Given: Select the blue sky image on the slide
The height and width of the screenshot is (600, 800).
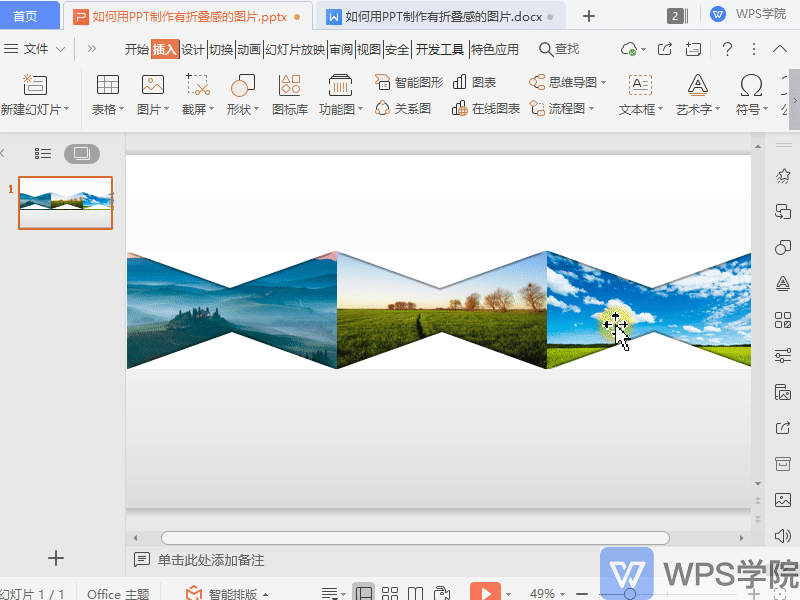Looking at the screenshot, I should (x=648, y=310).
